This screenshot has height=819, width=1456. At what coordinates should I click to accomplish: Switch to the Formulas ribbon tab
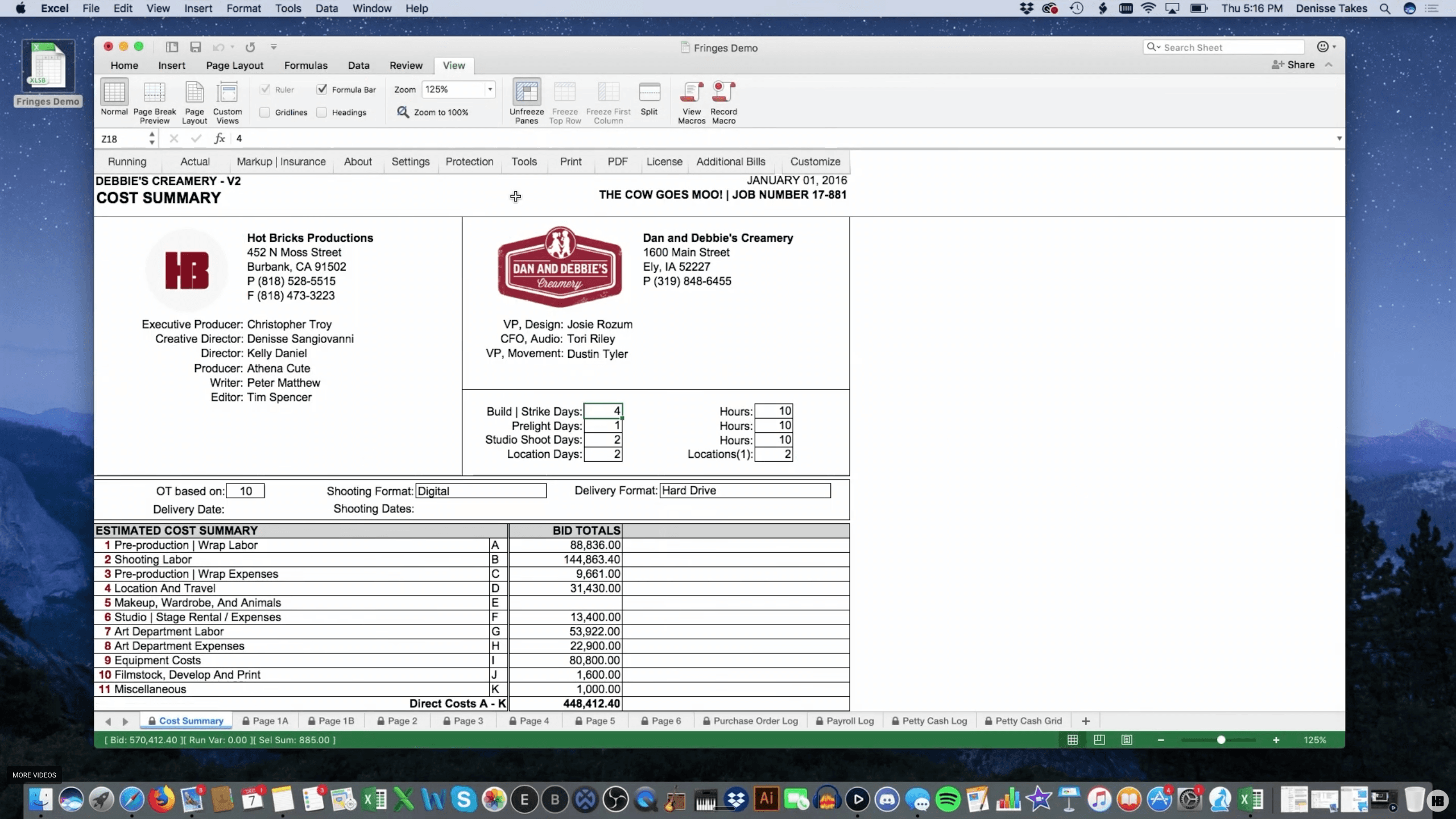pyautogui.click(x=305, y=65)
